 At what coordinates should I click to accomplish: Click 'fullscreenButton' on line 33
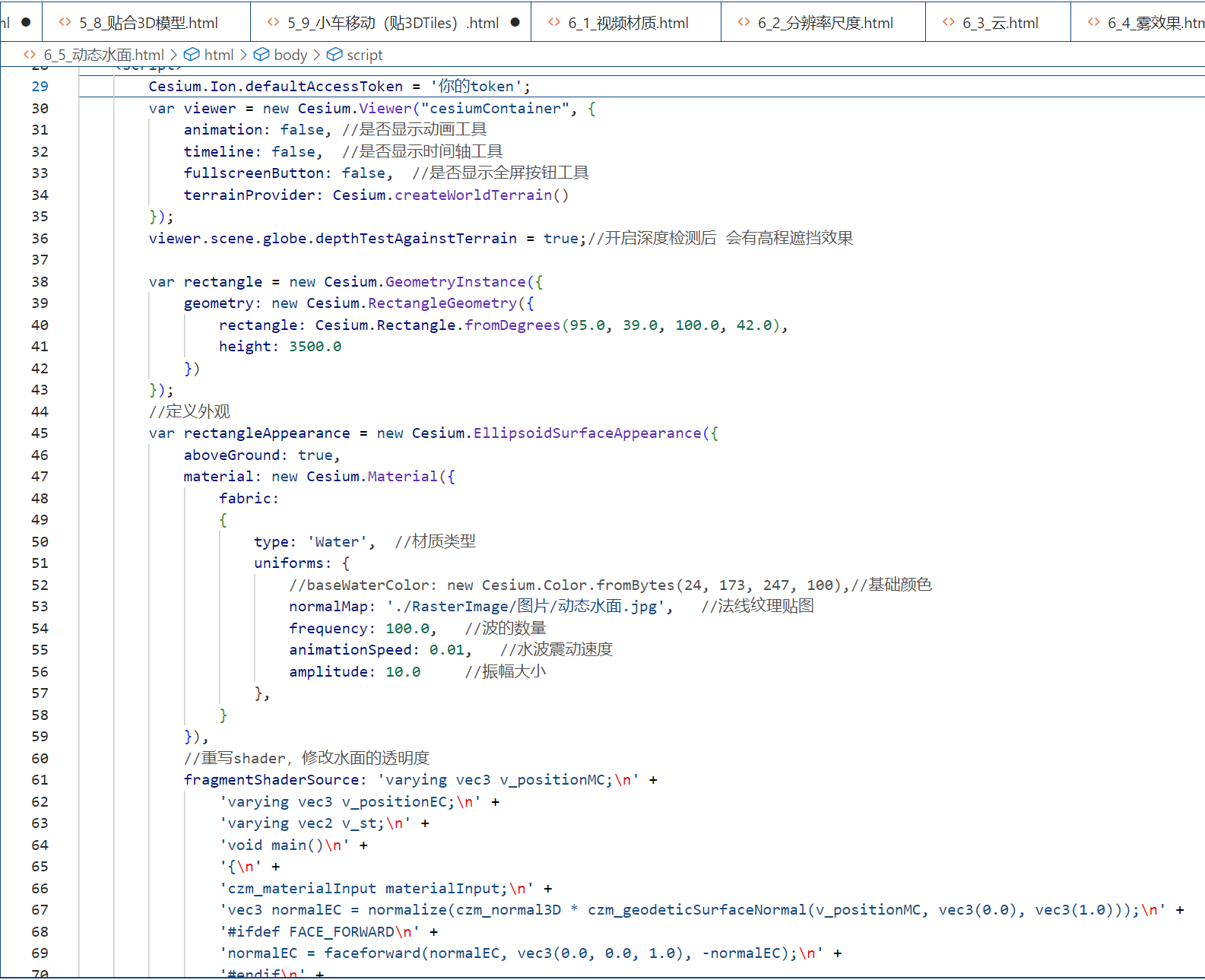pos(253,173)
